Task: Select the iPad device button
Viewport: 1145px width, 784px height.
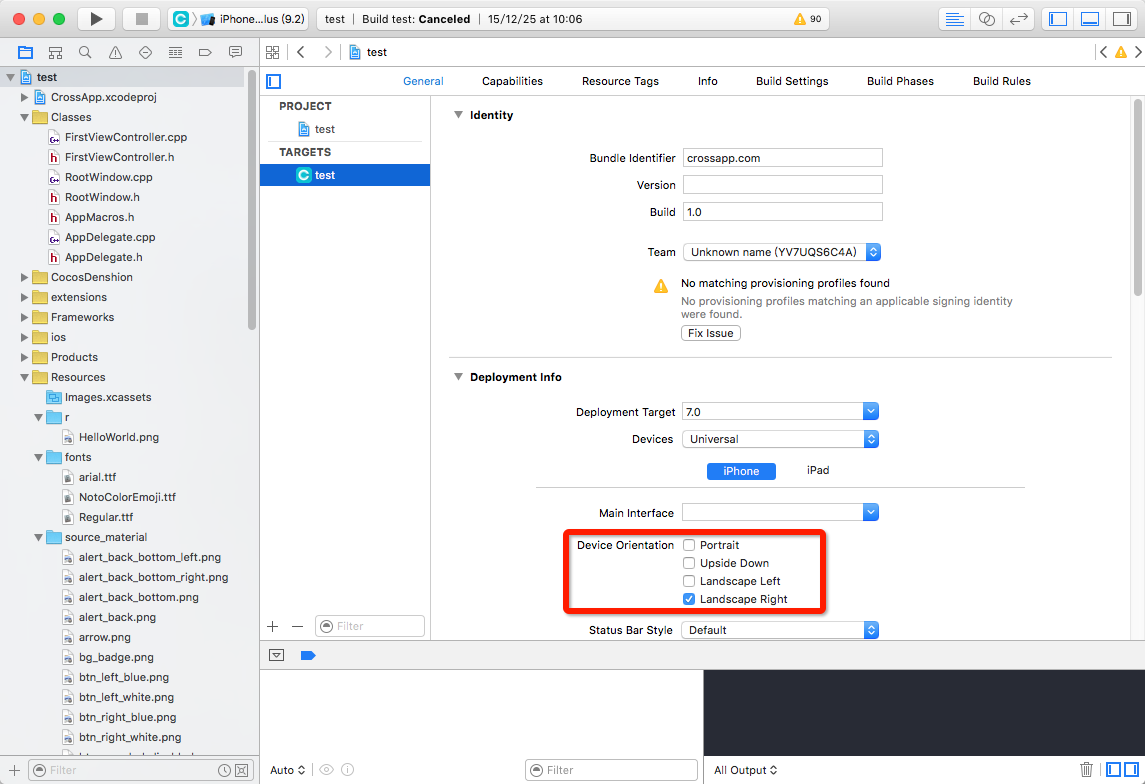Action: (x=818, y=470)
